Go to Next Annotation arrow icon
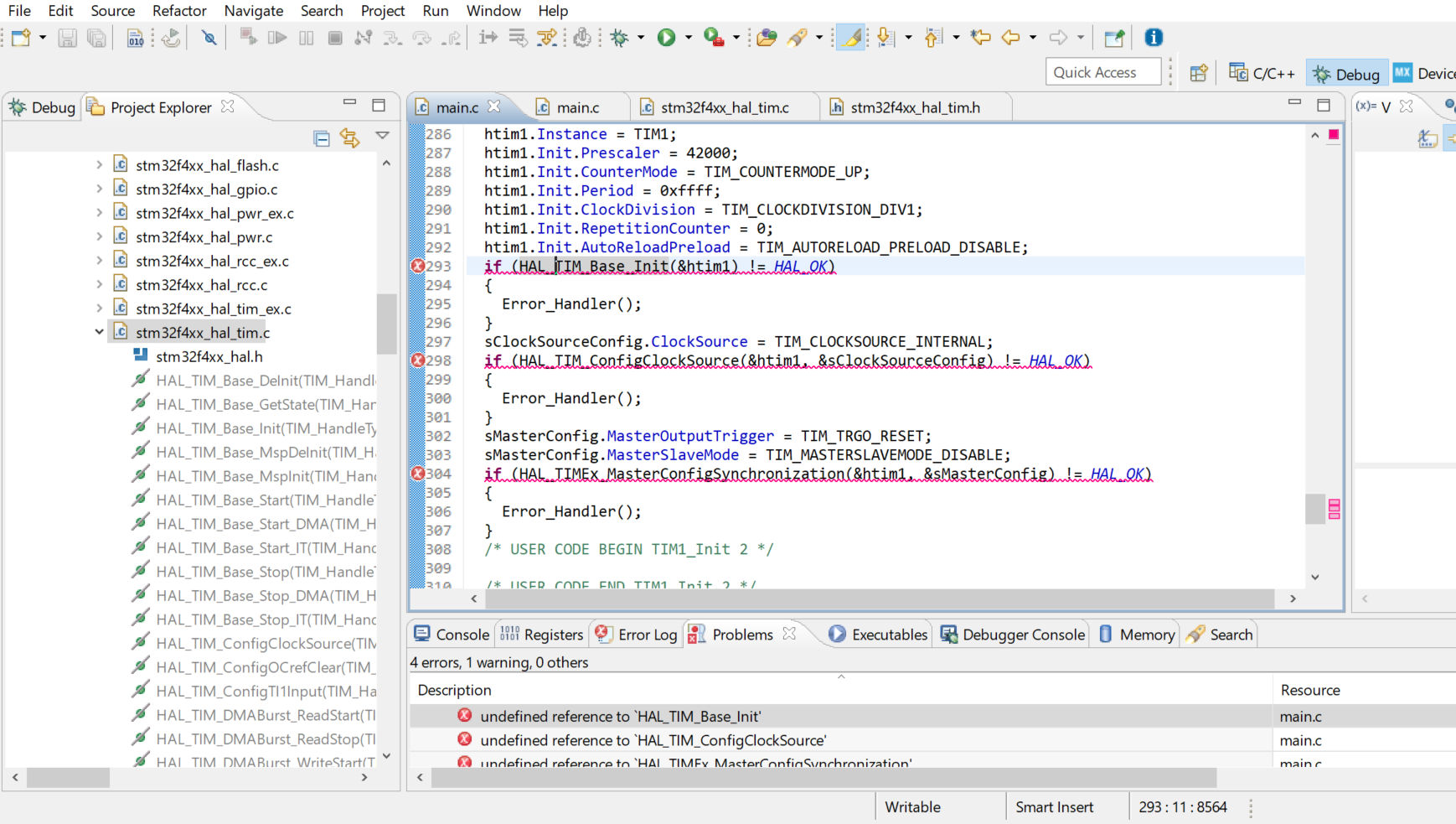This screenshot has height=824, width=1456. coord(885,38)
